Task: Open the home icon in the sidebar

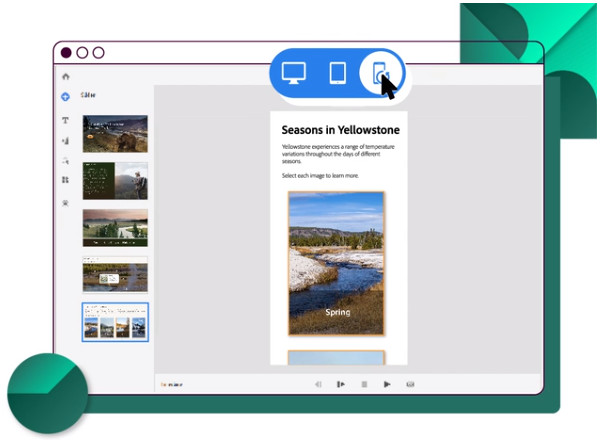Action: [66, 76]
